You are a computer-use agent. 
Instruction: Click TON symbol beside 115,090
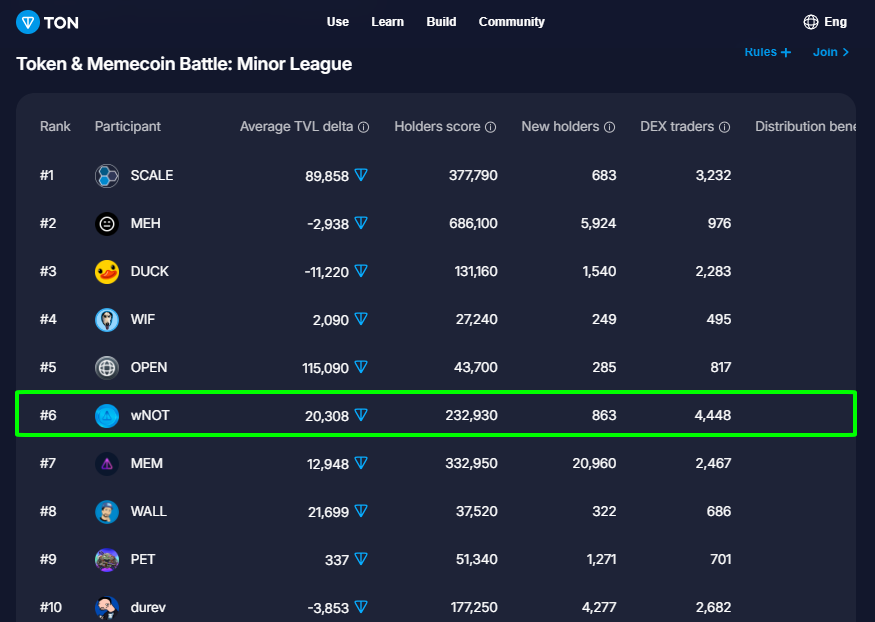coord(361,367)
